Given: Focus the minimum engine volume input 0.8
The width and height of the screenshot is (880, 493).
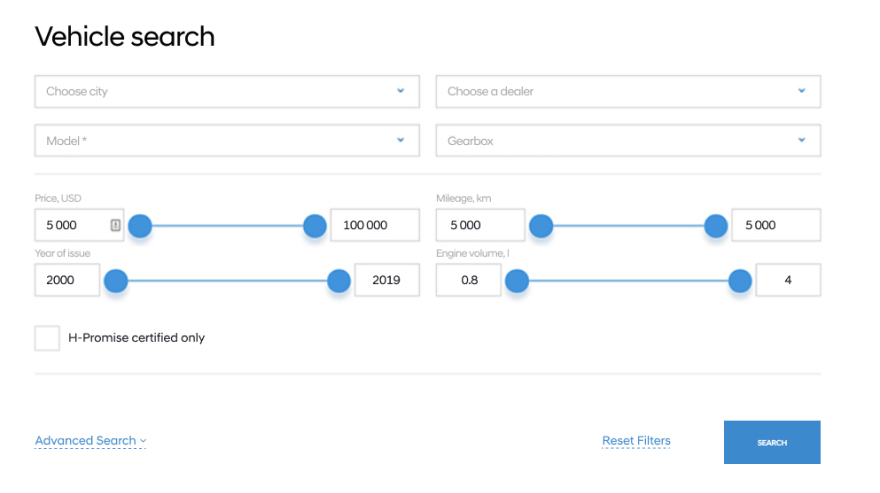Looking at the screenshot, I should point(468,281).
